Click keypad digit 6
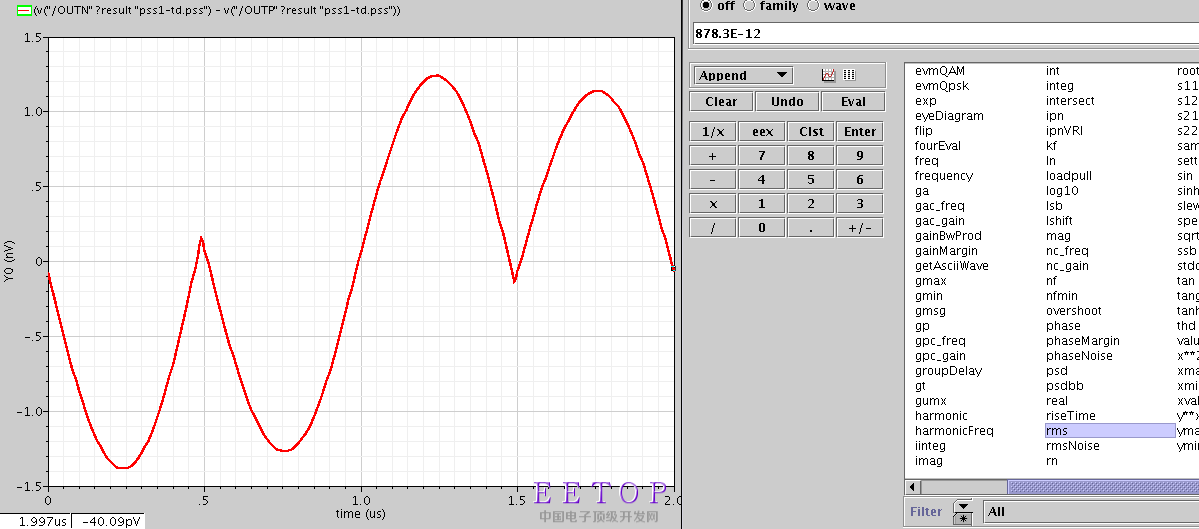 pos(859,180)
